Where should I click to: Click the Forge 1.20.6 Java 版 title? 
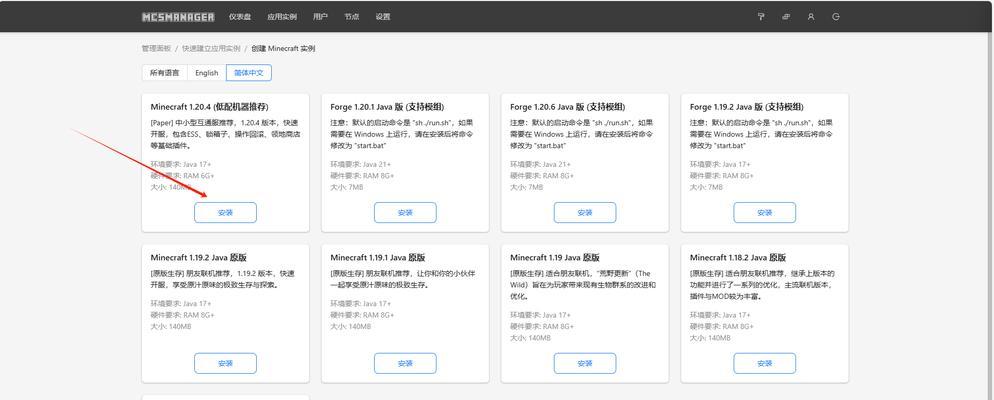coord(567,107)
